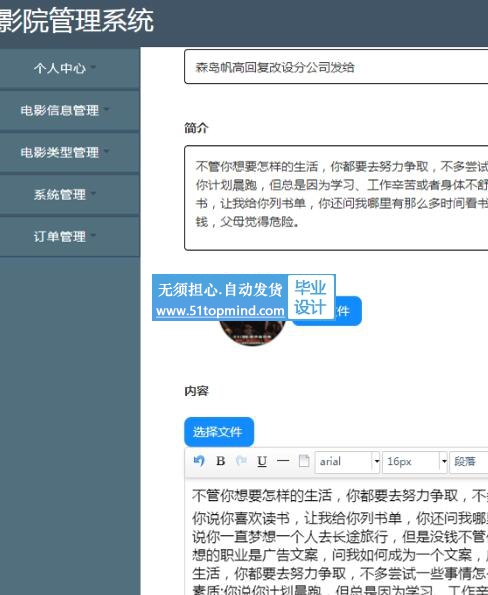This screenshot has height=595, width=488.
Task: Click the www.51topmind.com watermark link
Action: coord(220,311)
